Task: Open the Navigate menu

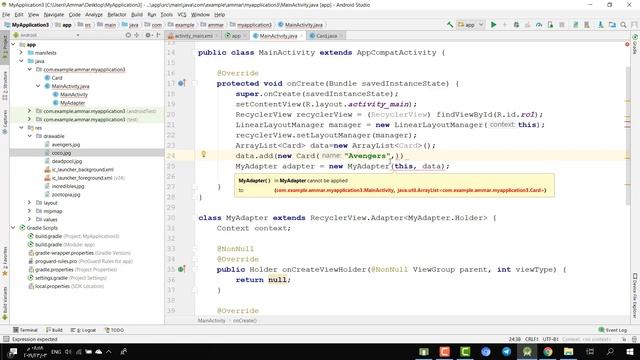Action: tap(53, 14)
